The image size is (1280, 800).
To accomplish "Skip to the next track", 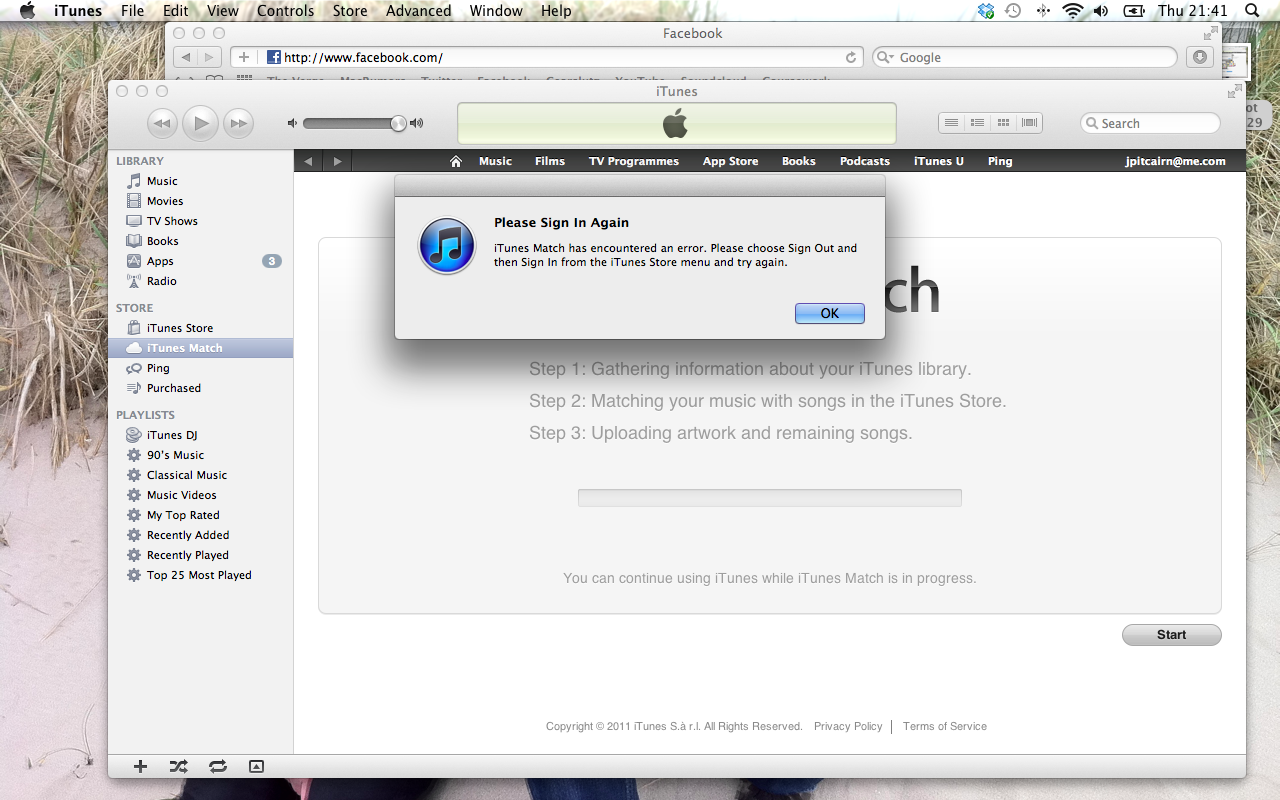I will [x=238, y=124].
